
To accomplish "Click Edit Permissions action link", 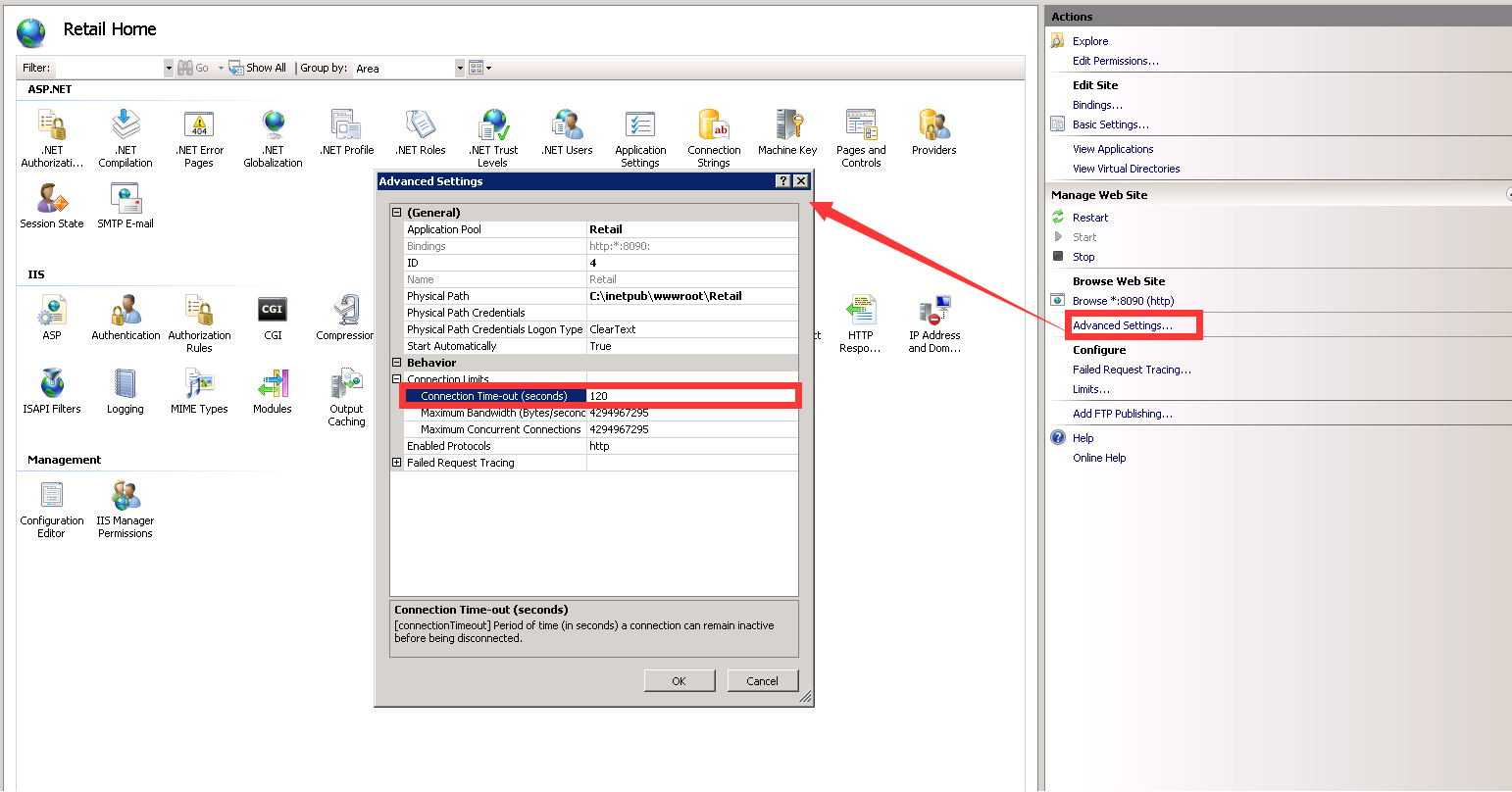I will coord(1115,61).
